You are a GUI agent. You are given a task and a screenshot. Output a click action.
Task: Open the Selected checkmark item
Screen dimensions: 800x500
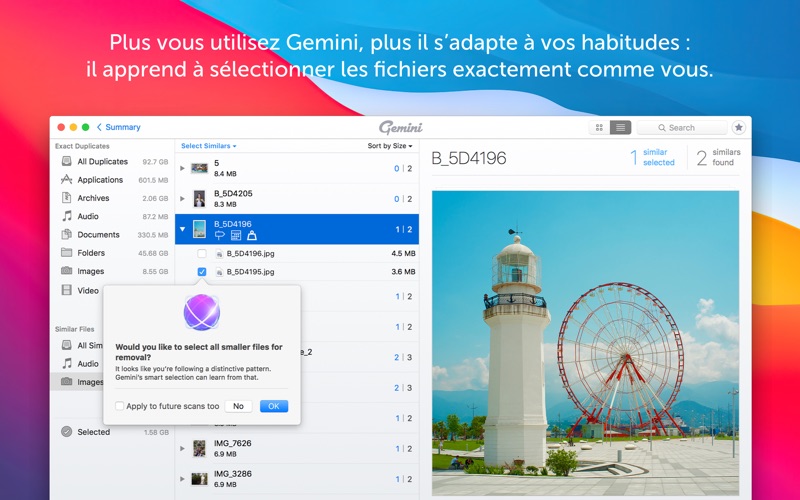pos(66,432)
